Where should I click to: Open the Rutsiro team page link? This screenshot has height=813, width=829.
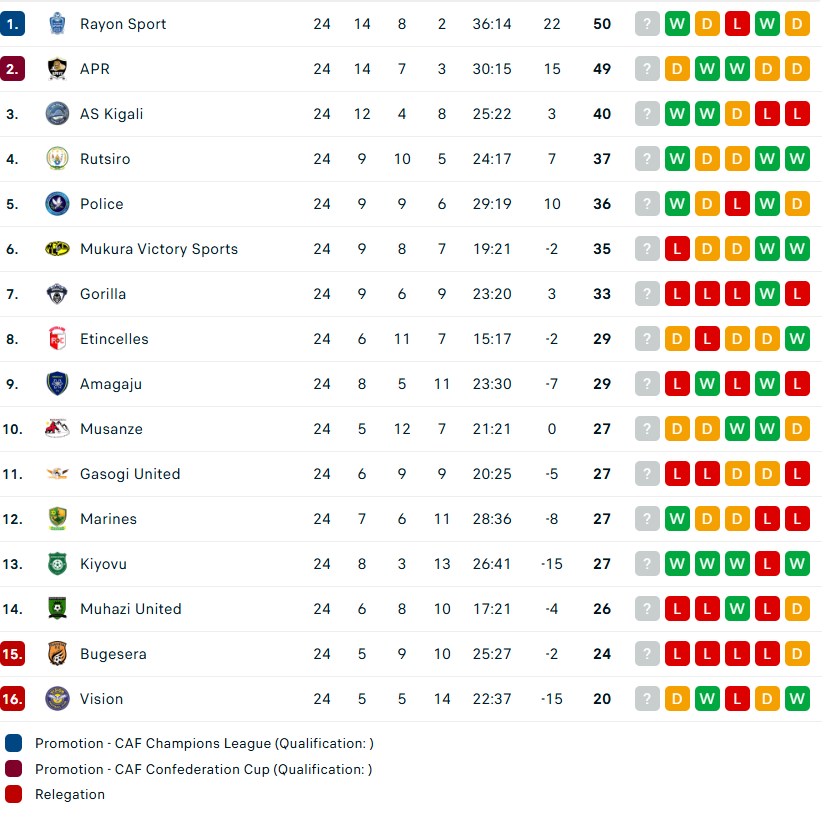[x=105, y=159]
